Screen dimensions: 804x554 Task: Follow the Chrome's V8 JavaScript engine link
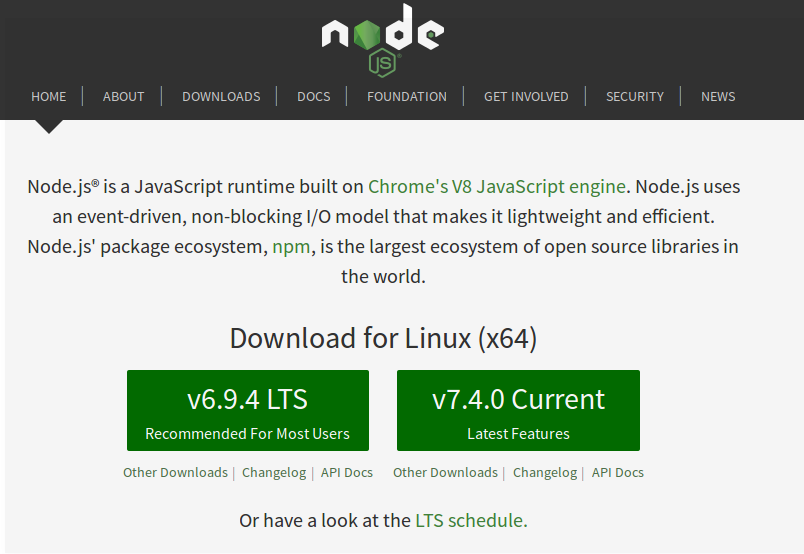pyautogui.click(x=497, y=187)
